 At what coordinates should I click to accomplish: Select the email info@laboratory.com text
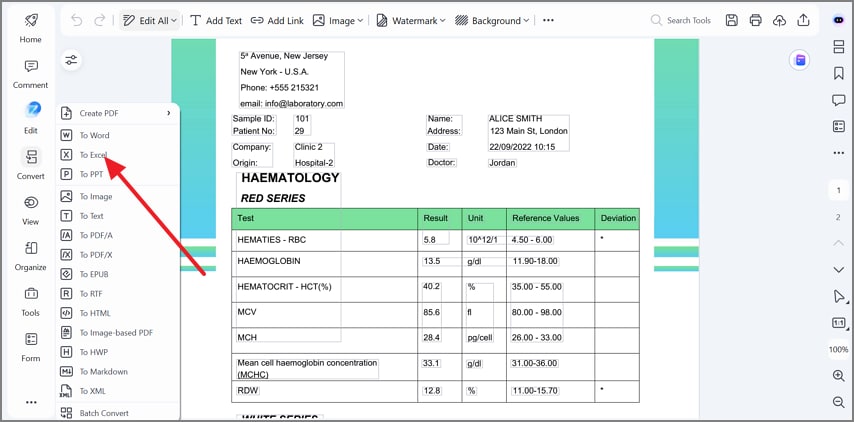coord(291,103)
